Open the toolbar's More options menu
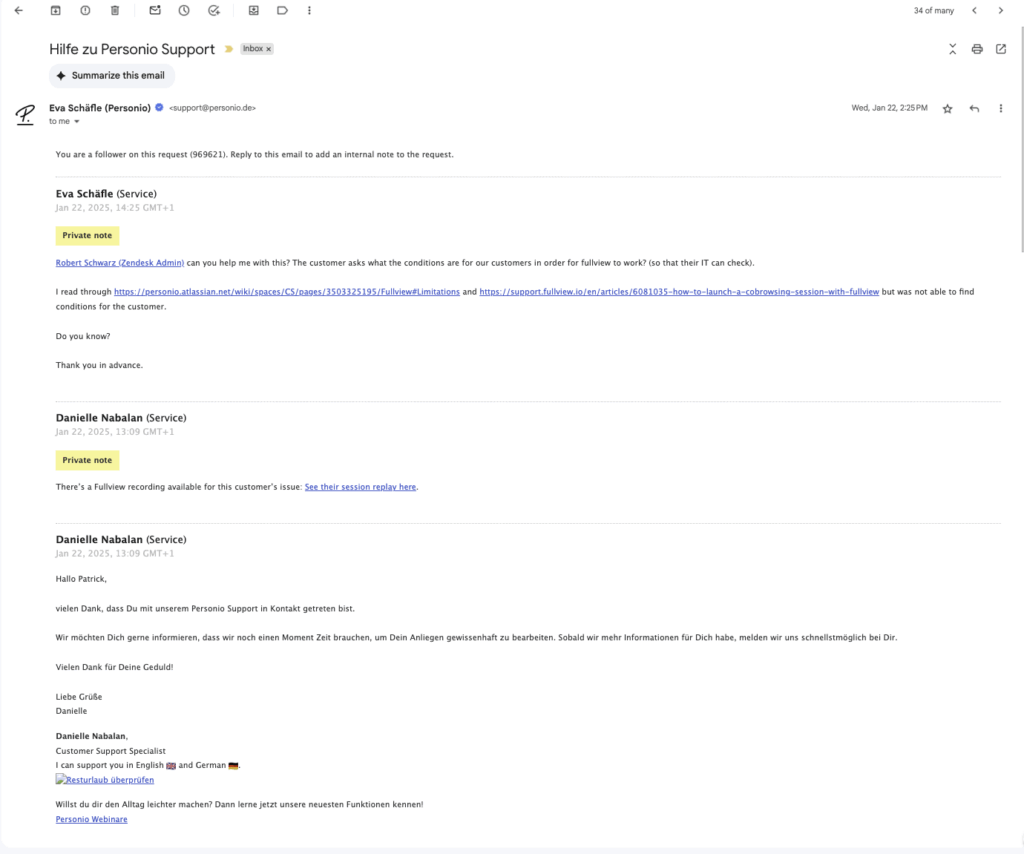 (x=309, y=10)
